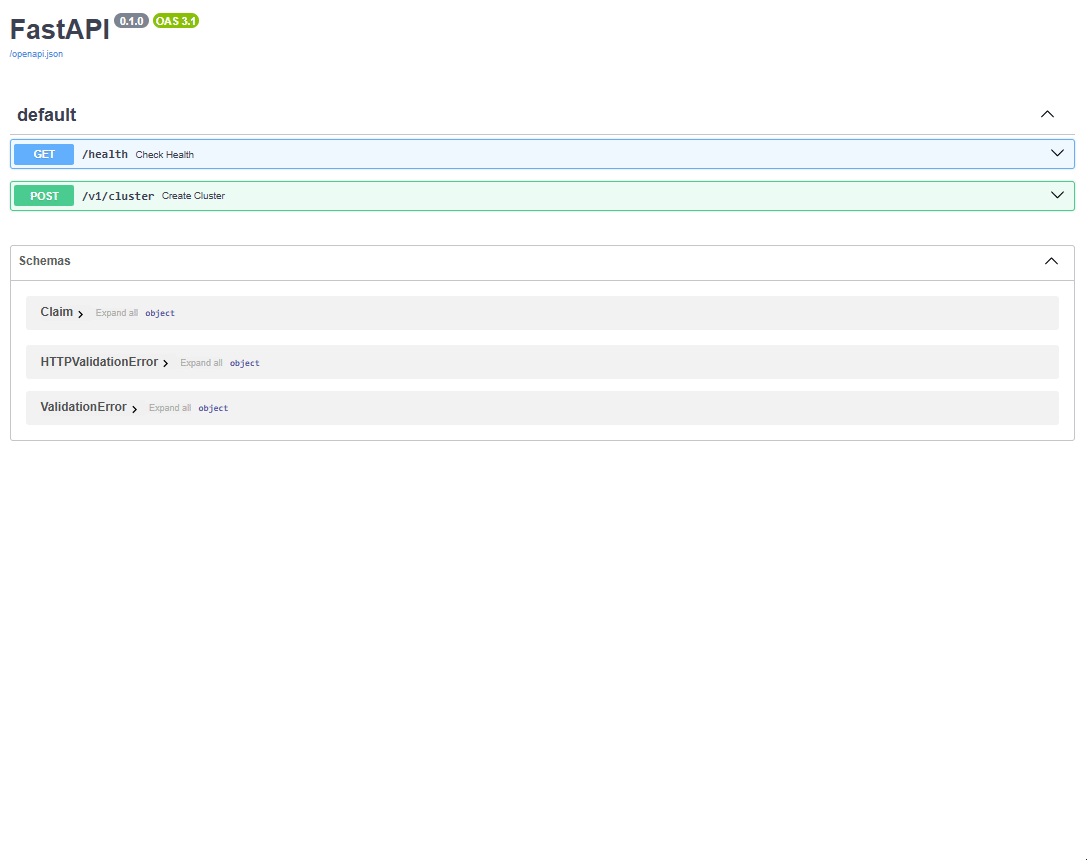Click the 0.1.0 version badge

pos(131,21)
